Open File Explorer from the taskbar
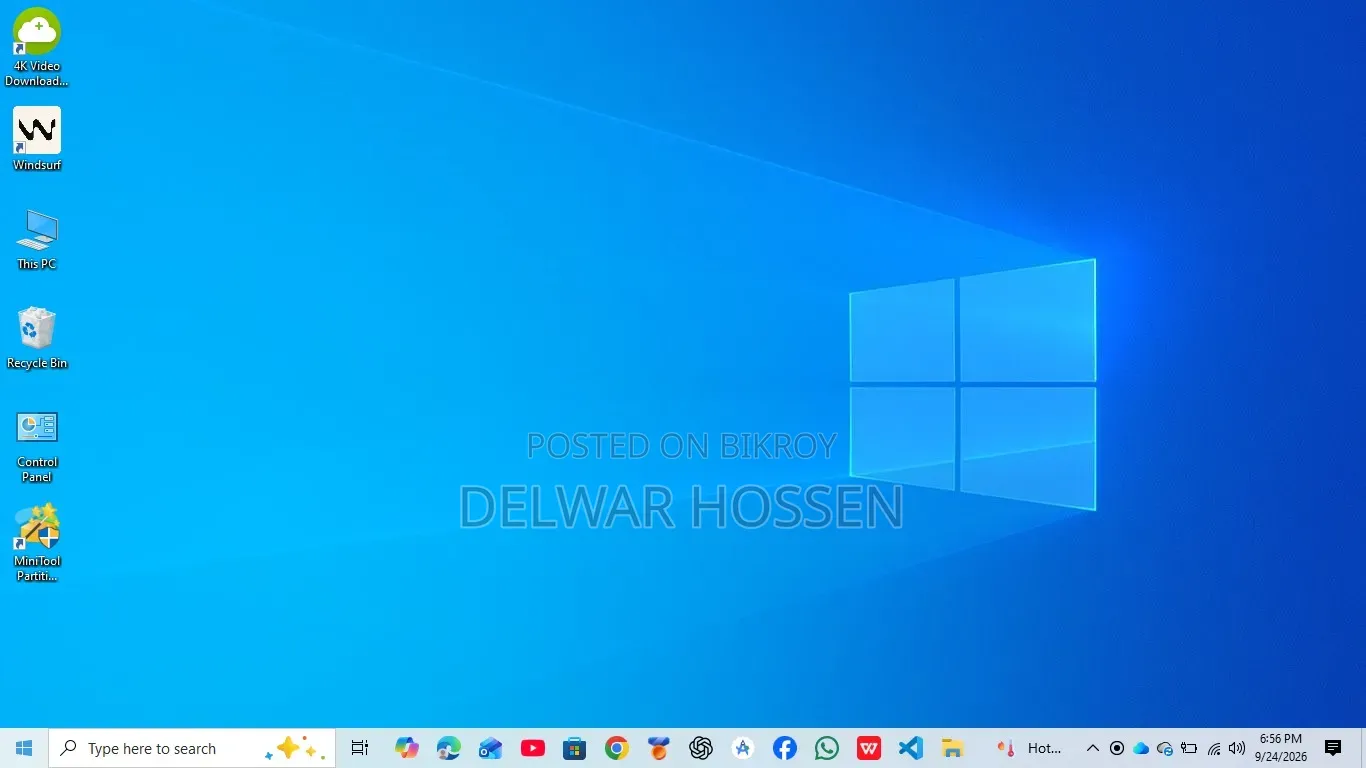This screenshot has height=768, width=1366. pos(952,748)
